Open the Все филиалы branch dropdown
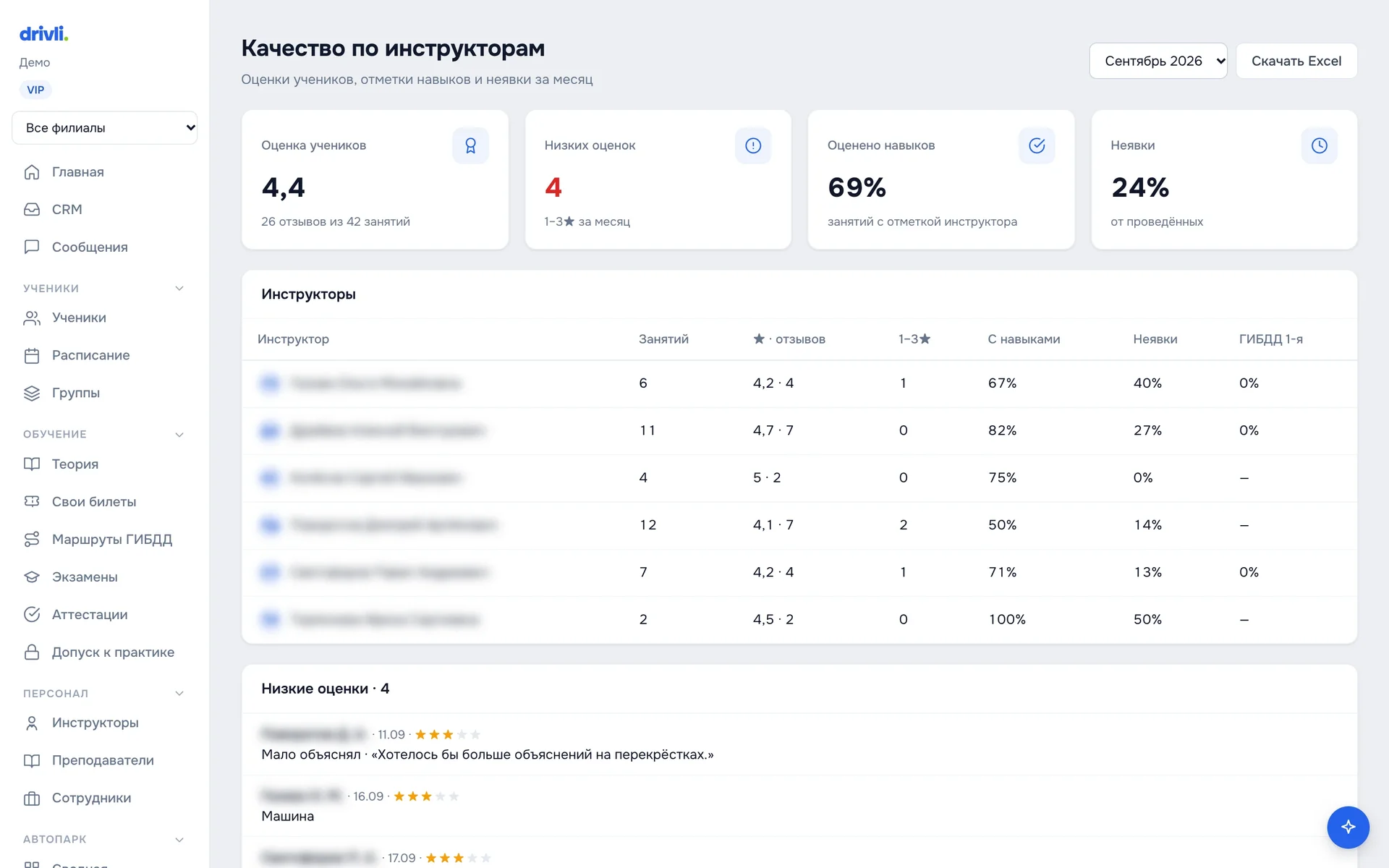Image resolution: width=1389 pixels, height=868 pixels. [x=105, y=128]
